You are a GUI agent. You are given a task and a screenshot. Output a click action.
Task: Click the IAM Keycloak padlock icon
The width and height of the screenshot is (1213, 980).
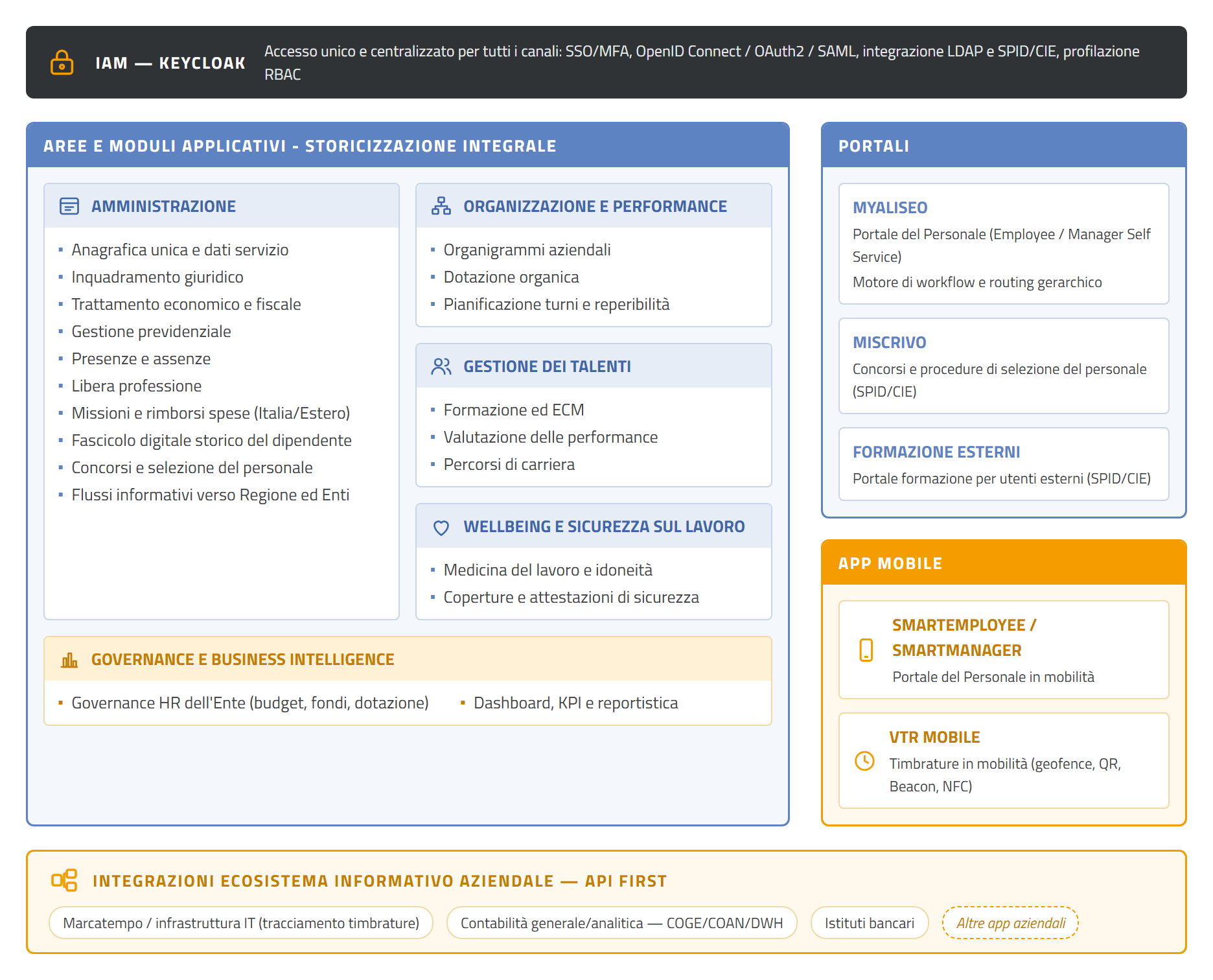(62, 63)
